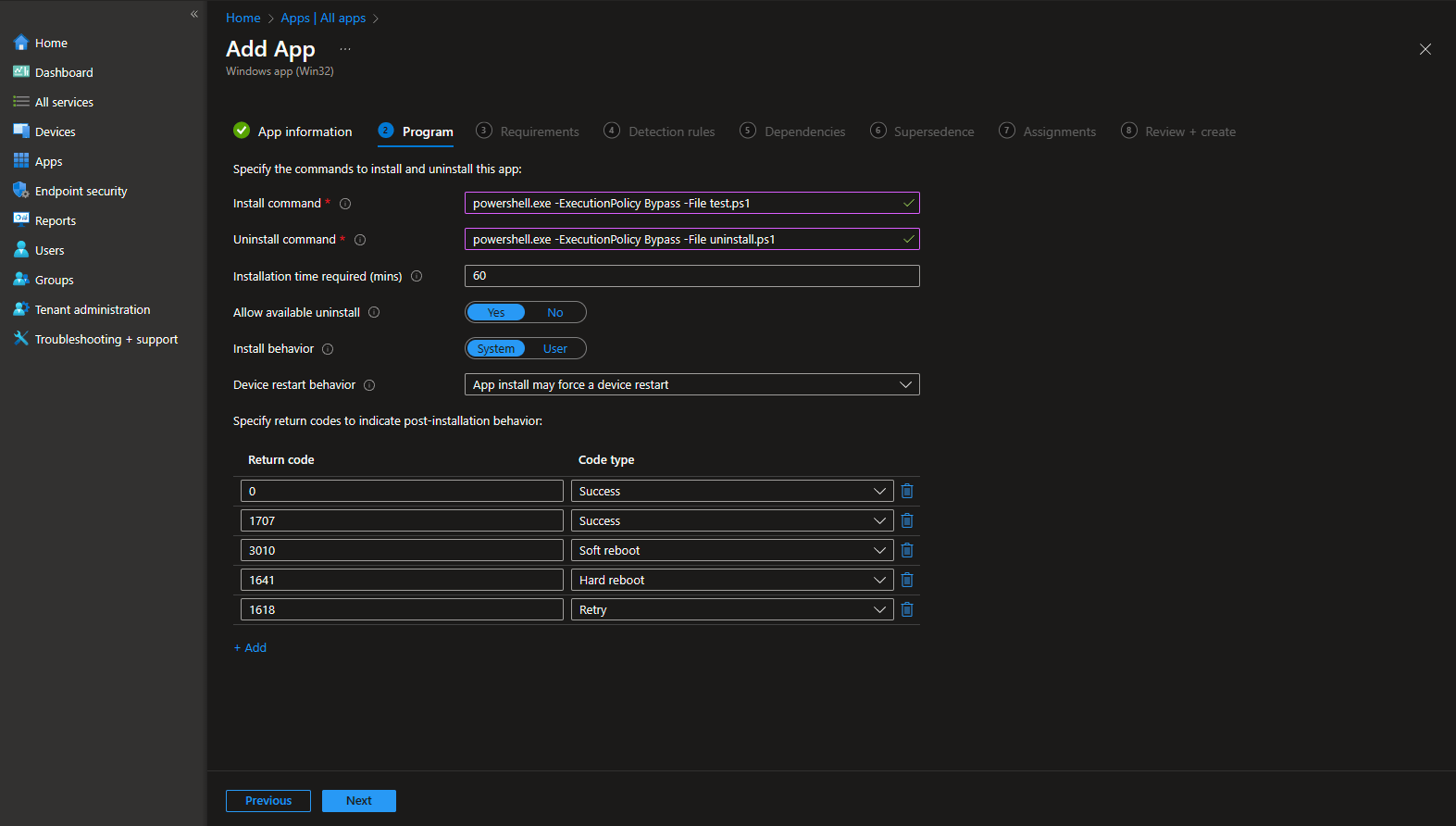This screenshot has height=826, width=1456.
Task: Open Device restart behavior dropdown
Action: pos(692,384)
